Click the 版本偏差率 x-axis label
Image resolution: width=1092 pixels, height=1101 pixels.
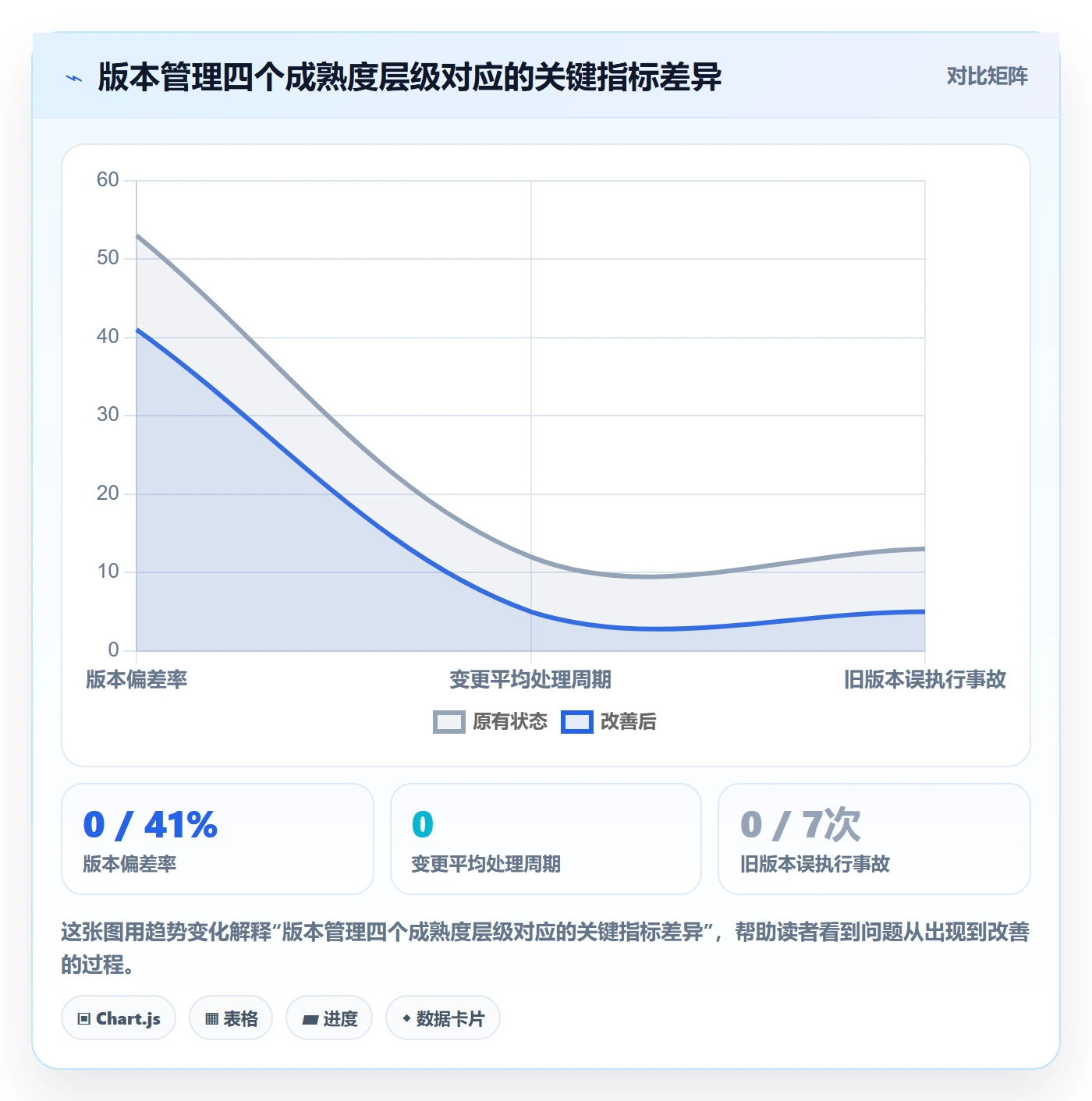(x=136, y=680)
